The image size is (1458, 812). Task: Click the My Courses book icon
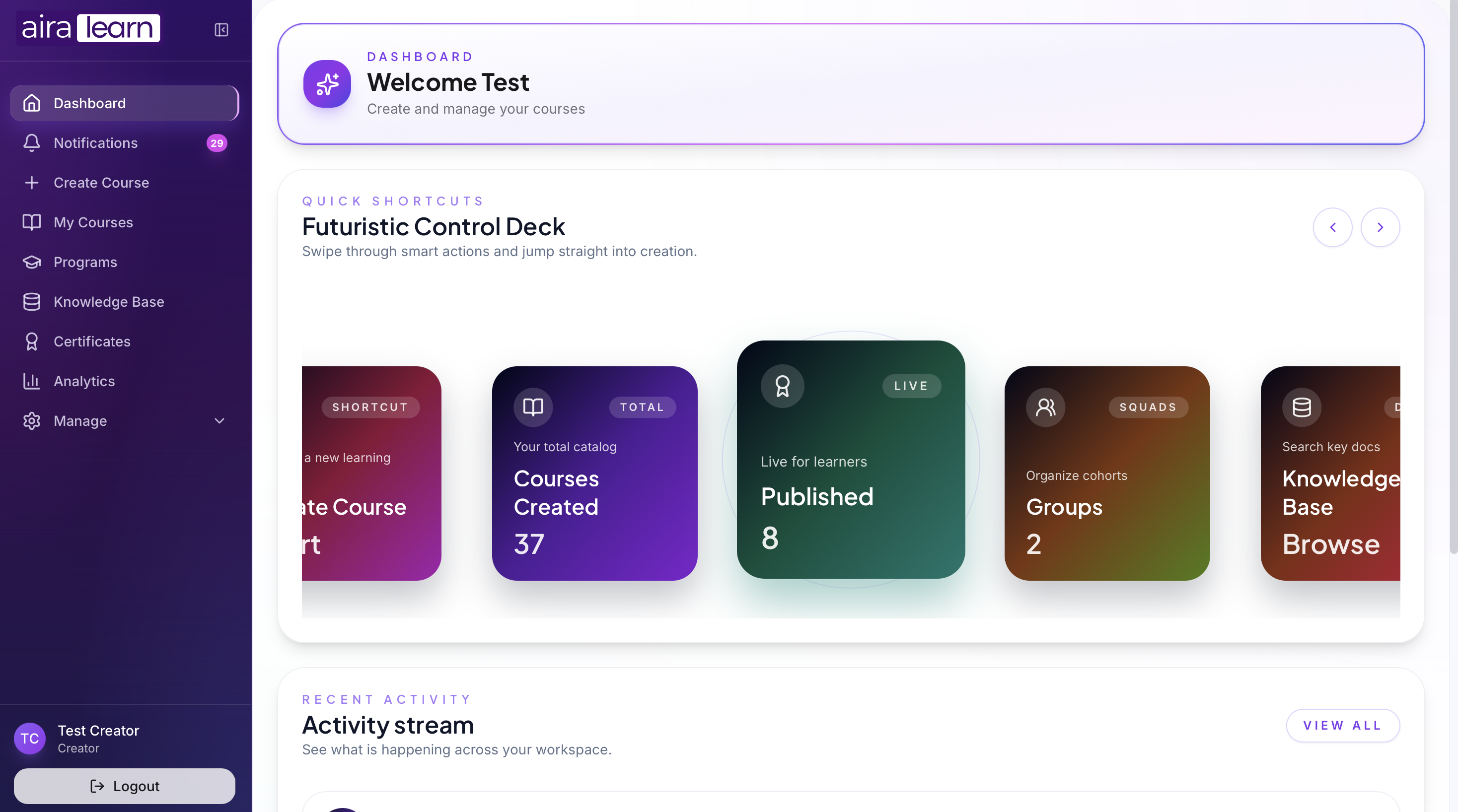click(x=32, y=222)
